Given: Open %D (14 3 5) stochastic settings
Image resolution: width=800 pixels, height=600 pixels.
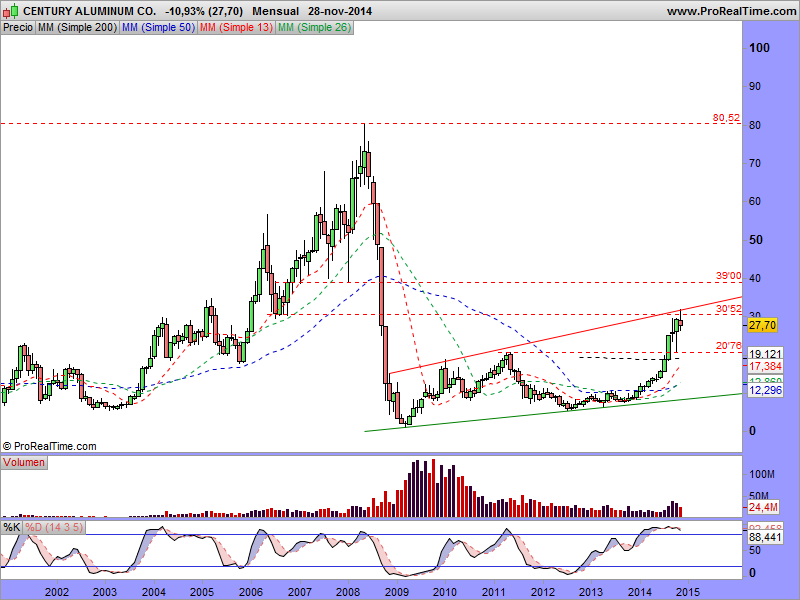Looking at the screenshot, I should [x=54, y=526].
